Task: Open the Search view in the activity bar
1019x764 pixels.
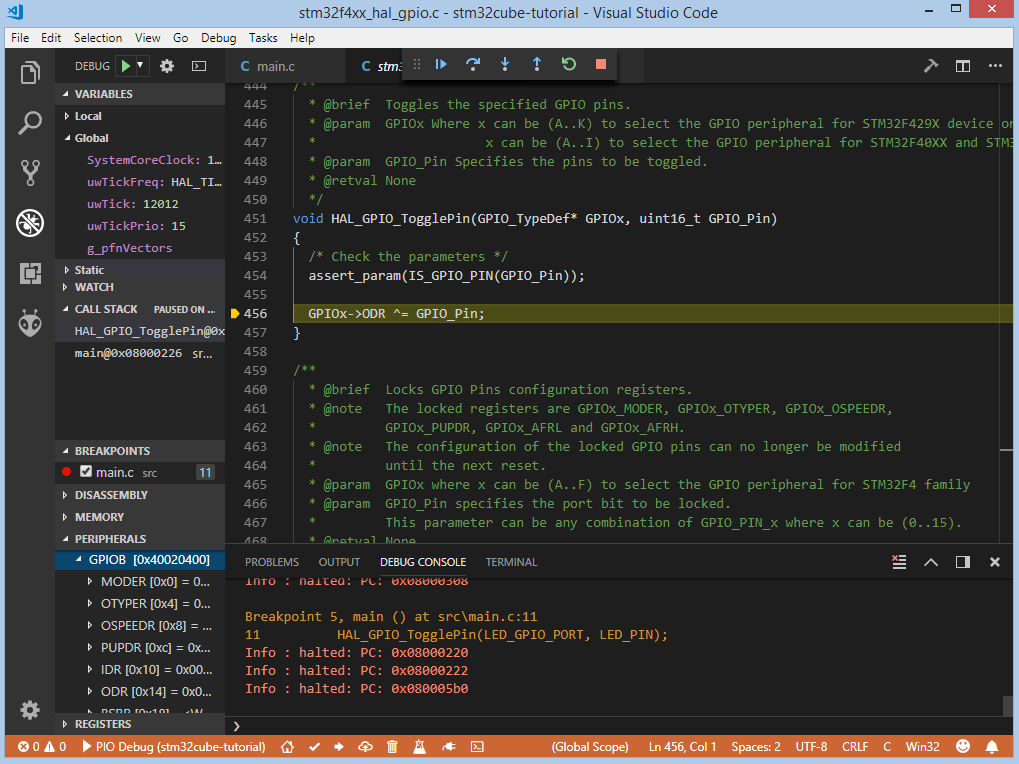Action: 30,123
